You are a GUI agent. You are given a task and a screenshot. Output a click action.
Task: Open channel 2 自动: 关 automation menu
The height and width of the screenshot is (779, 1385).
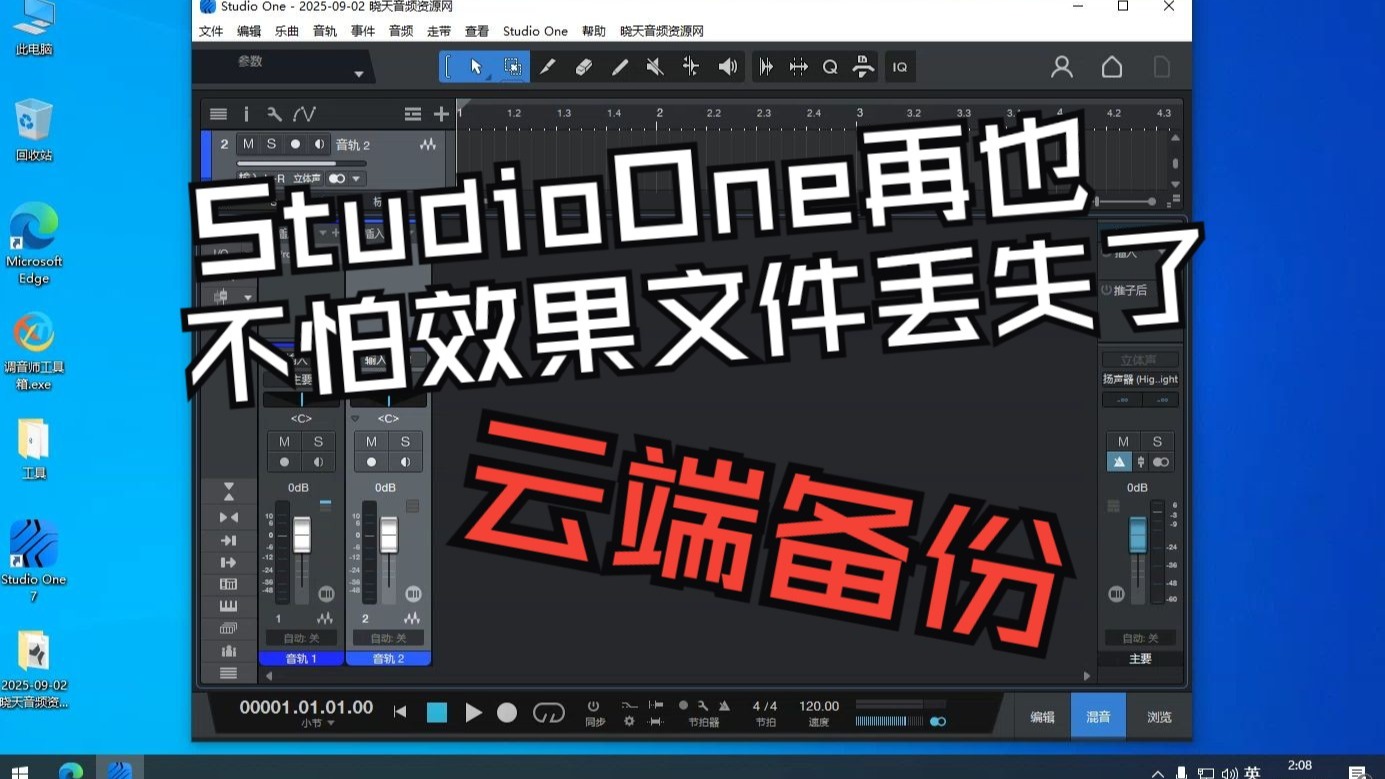[x=388, y=638]
